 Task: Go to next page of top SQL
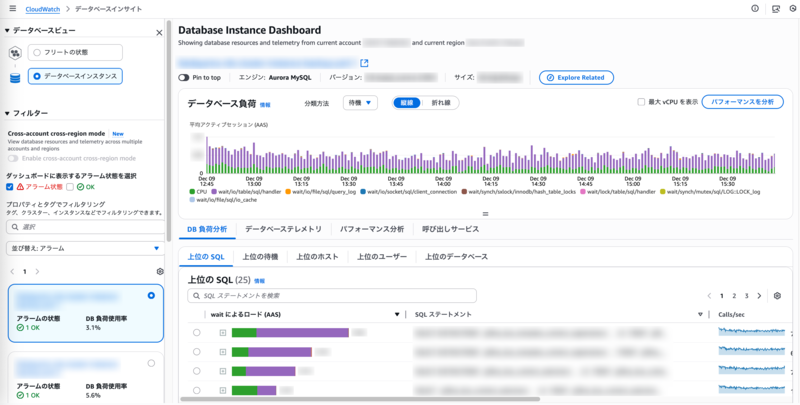(x=760, y=296)
